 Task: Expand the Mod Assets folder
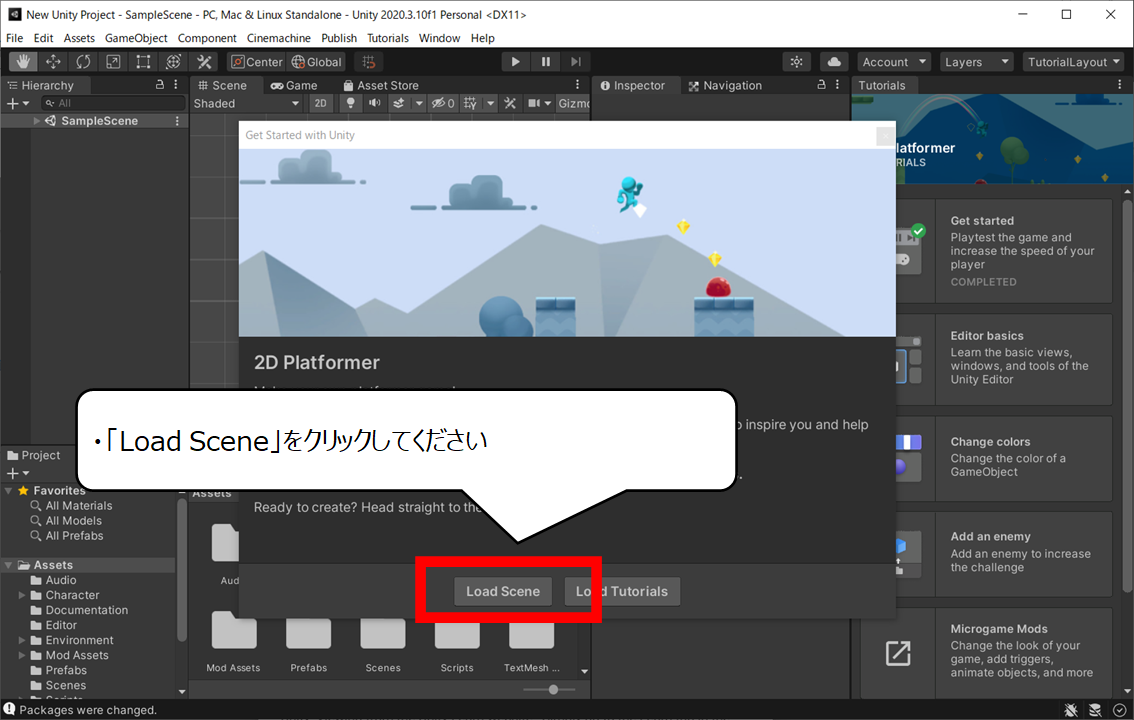(x=22, y=656)
